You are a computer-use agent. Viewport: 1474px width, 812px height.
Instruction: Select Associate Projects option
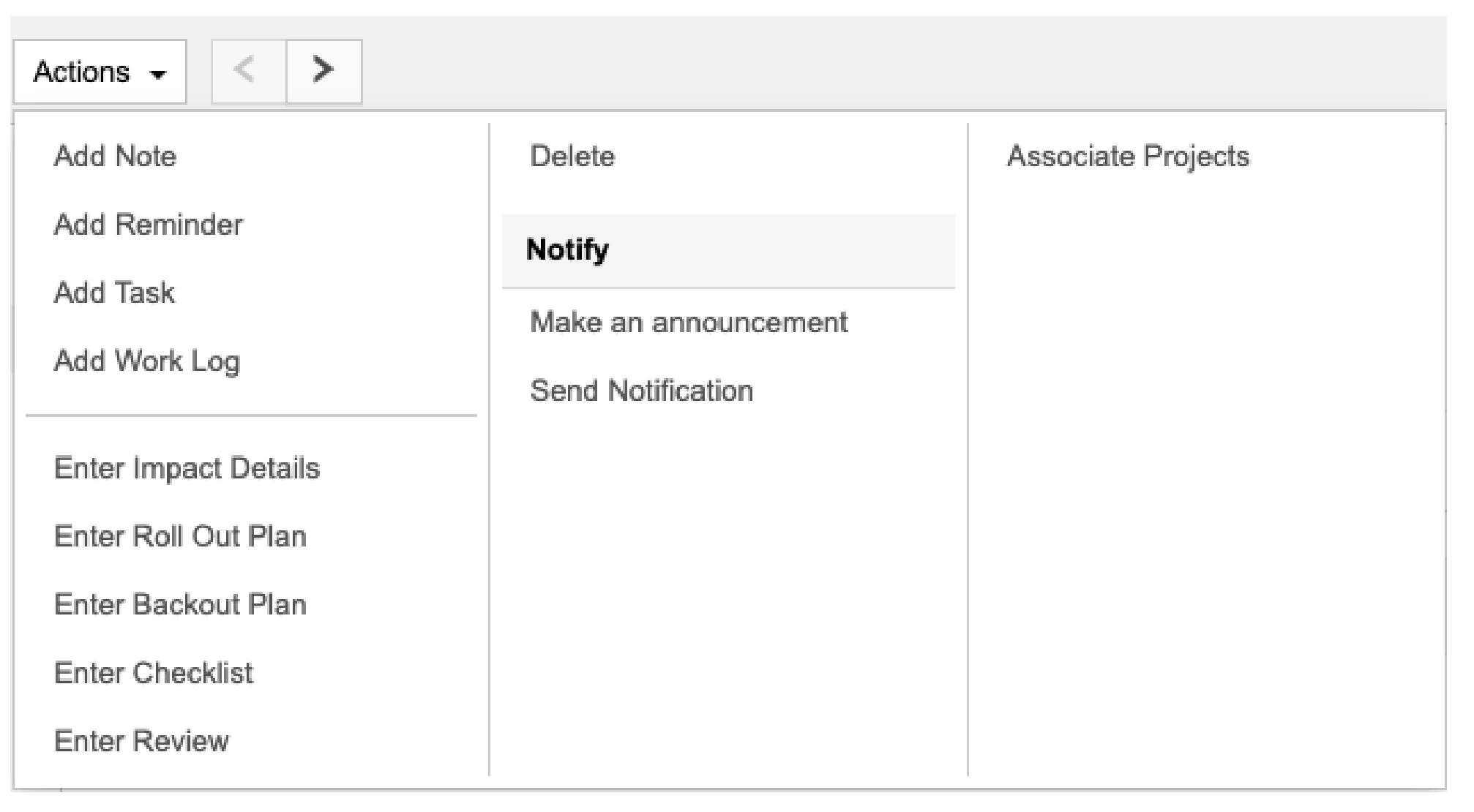coord(1128,156)
